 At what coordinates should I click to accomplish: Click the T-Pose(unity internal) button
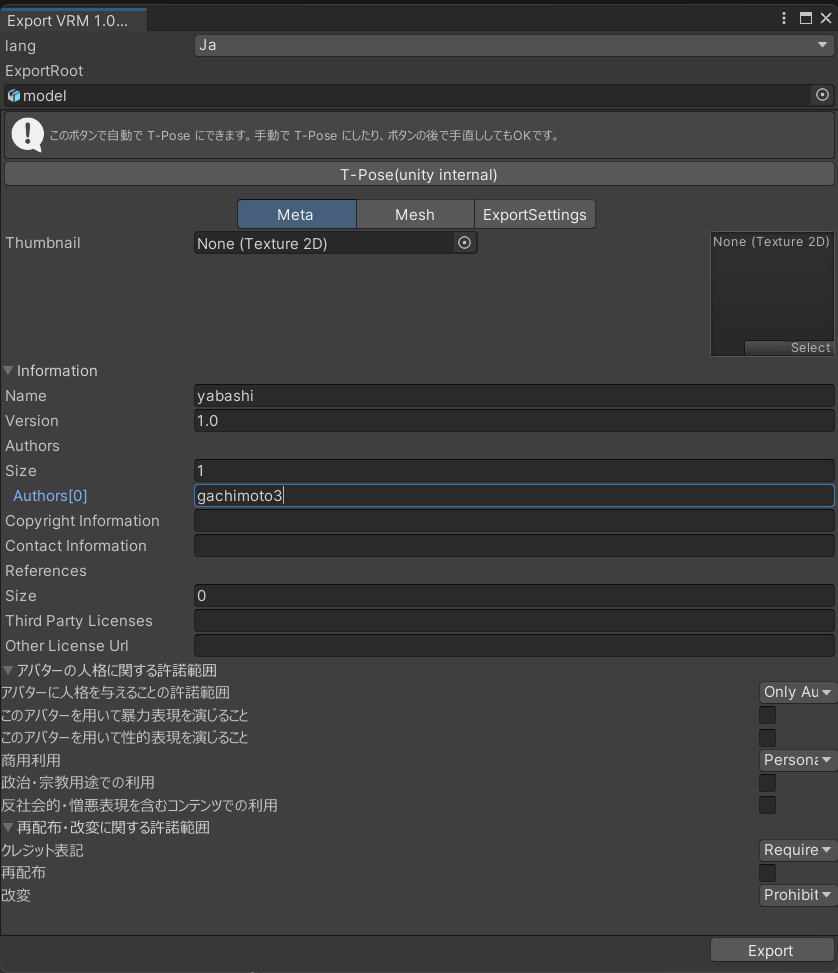pyautogui.click(x=419, y=173)
